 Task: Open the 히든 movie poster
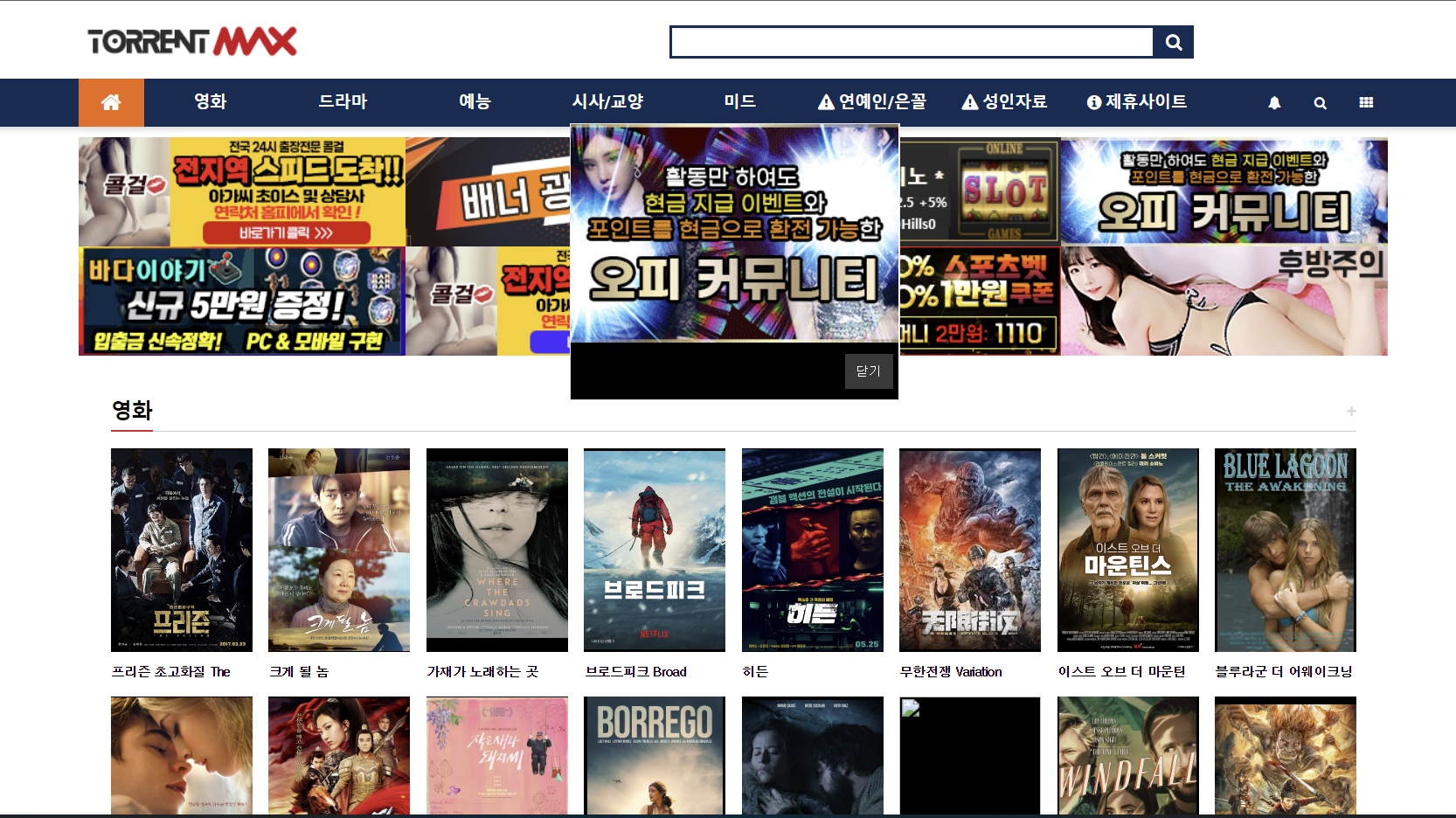(x=813, y=550)
